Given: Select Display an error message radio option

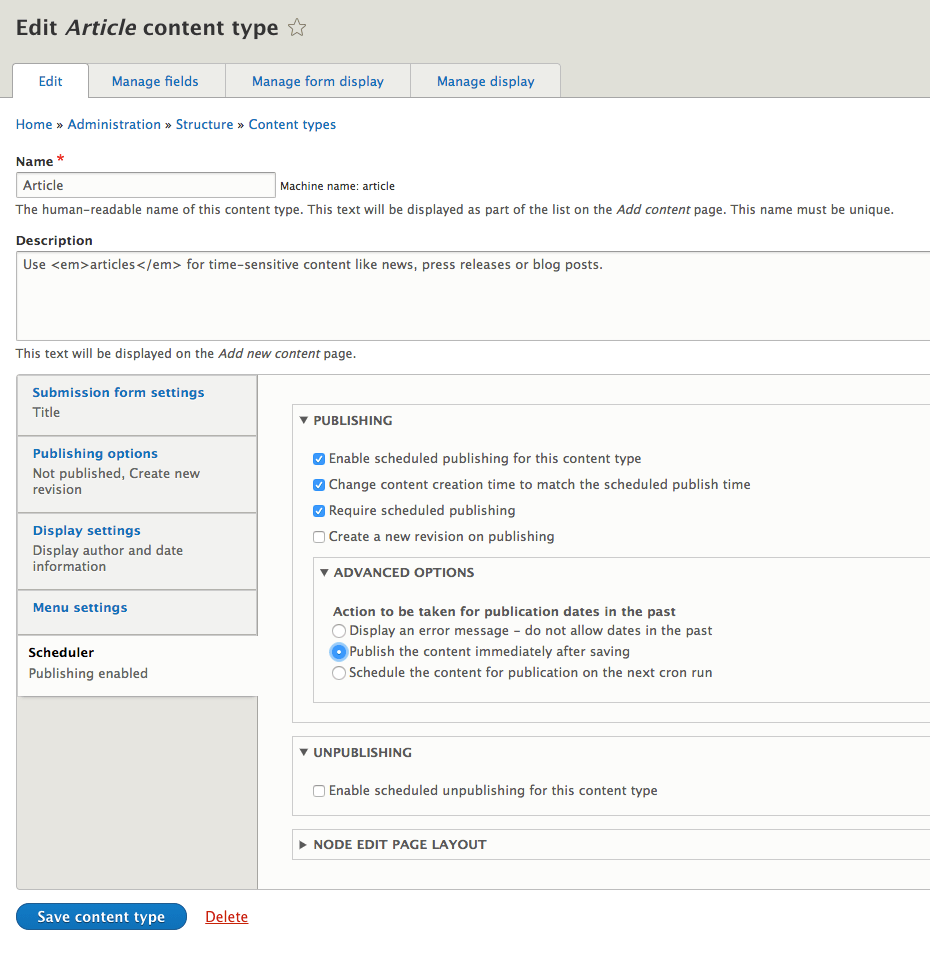Looking at the screenshot, I should coord(339,631).
